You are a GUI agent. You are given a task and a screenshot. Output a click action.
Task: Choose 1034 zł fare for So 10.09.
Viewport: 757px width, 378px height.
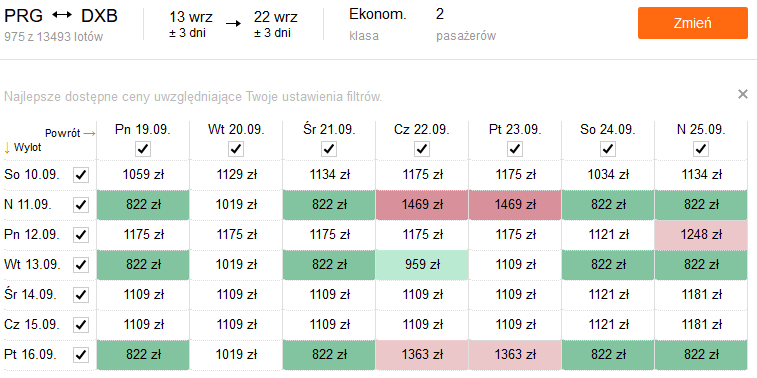coord(608,175)
